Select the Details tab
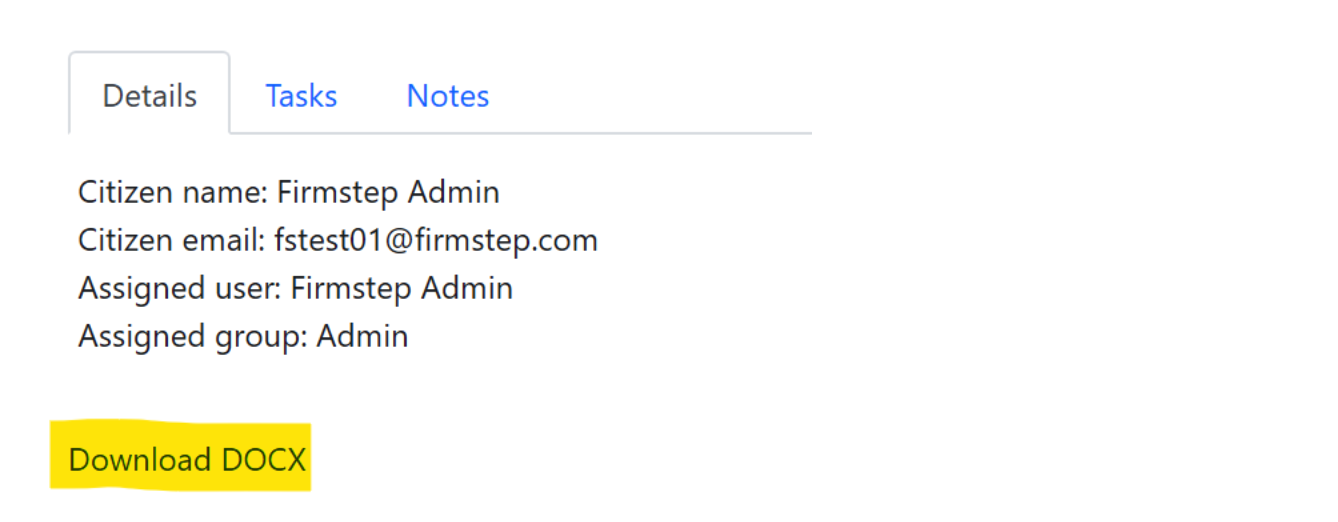Screen dimensions: 1338x522 tap(150, 96)
